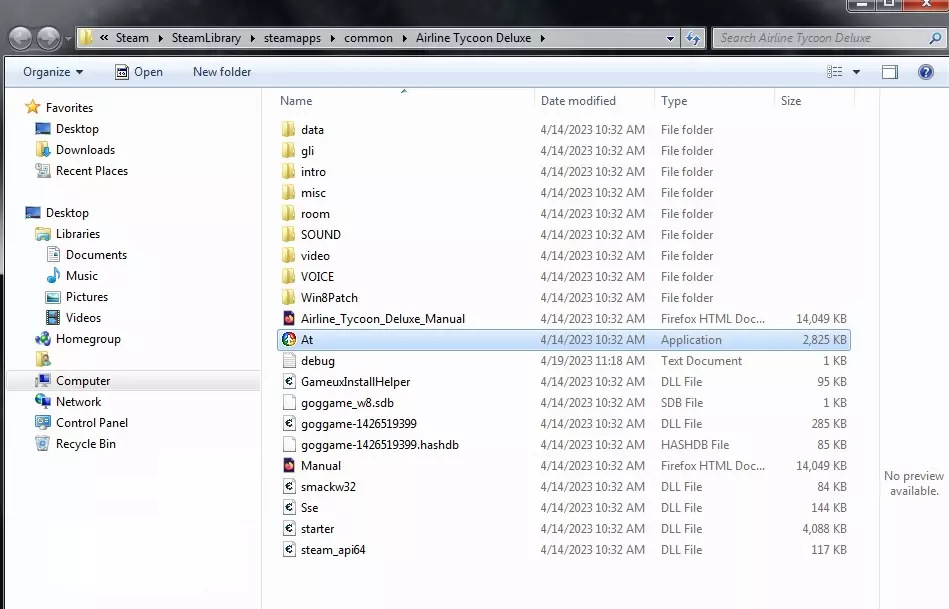
Task: Select Homegroup in navigation pane
Action: 77,339
